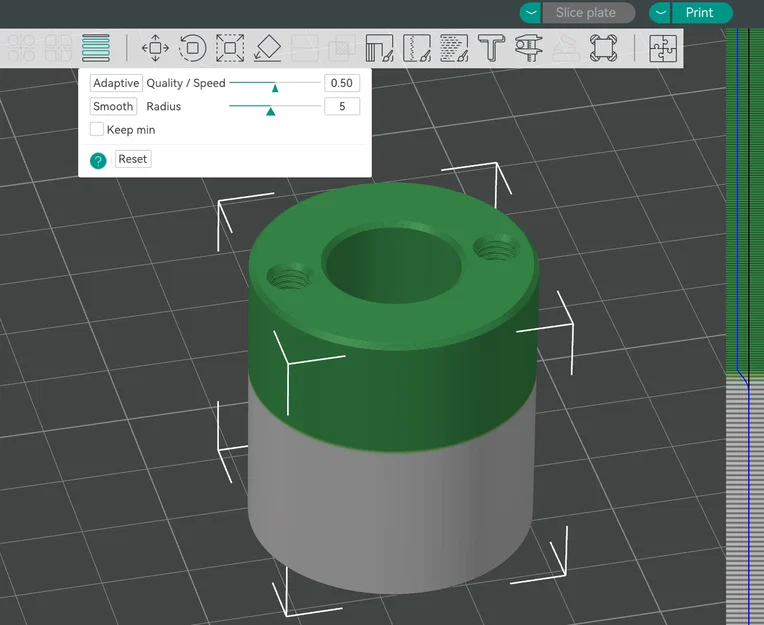
Task: Click the Smooth button
Action: click(x=113, y=106)
